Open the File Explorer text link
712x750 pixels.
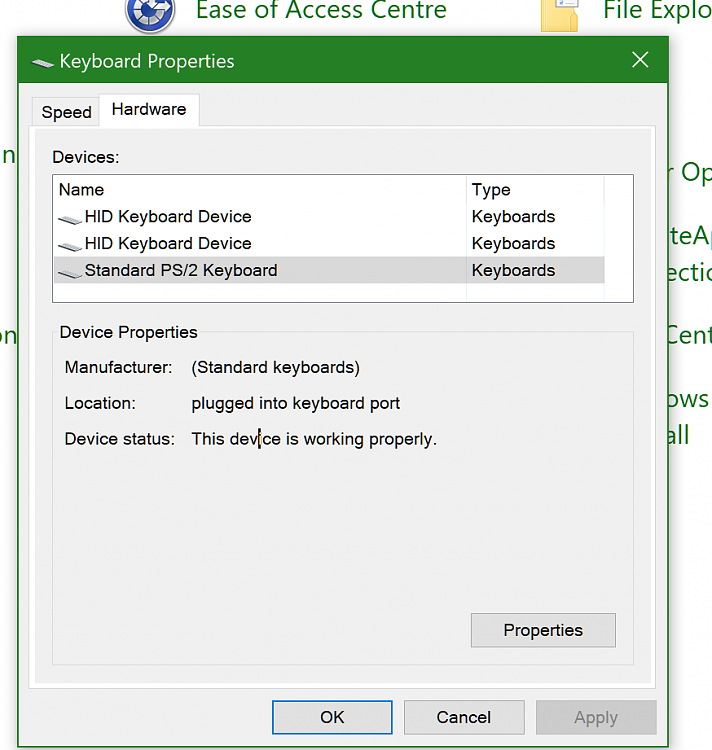tap(655, 12)
